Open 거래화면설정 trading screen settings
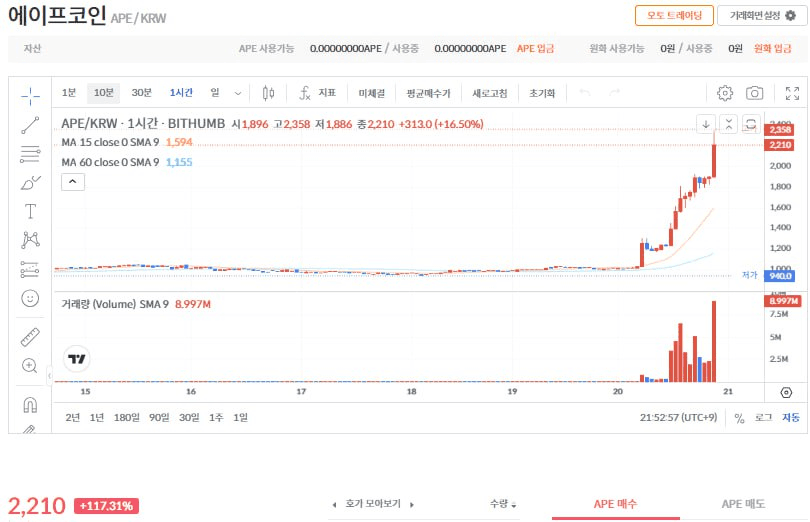The height and width of the screenshot is (522, 810). click(x=762, y=16)
